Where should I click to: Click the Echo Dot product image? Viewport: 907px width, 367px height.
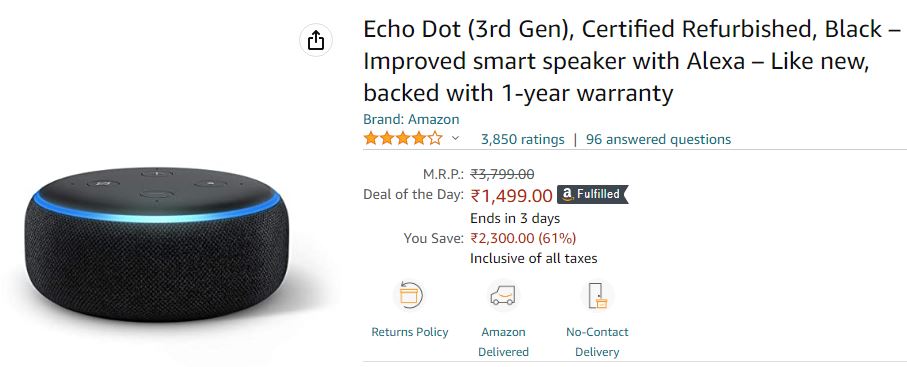(x=157, y=244)
